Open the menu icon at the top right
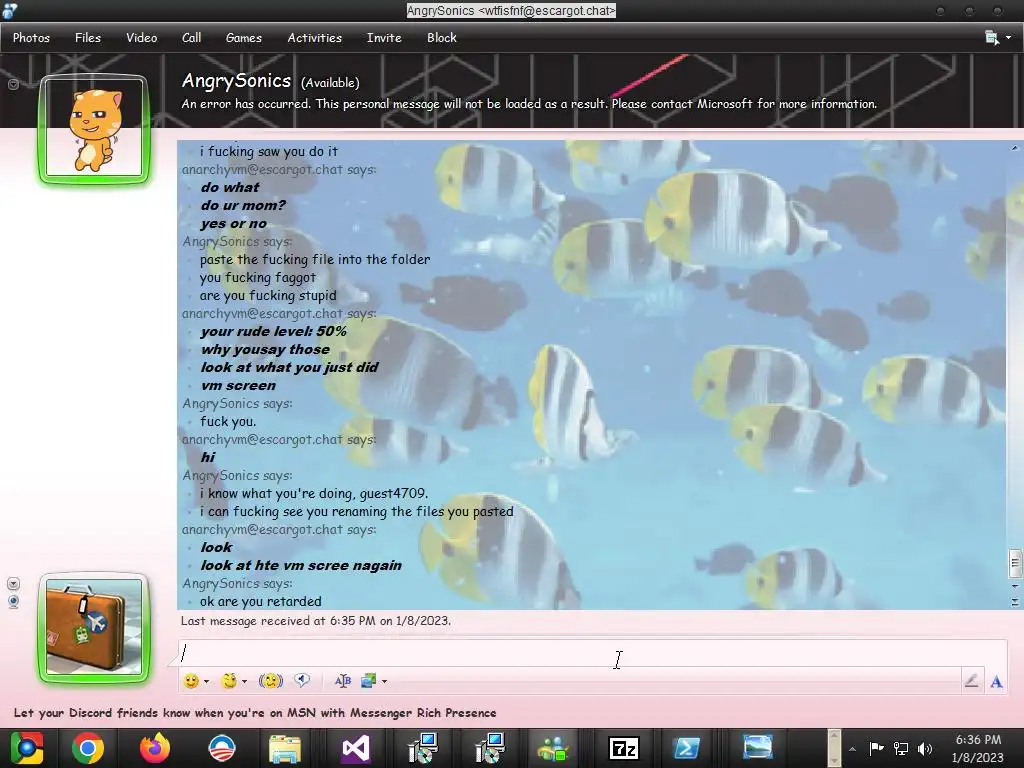The image size is (1024, 768). (x=991, y=38)
